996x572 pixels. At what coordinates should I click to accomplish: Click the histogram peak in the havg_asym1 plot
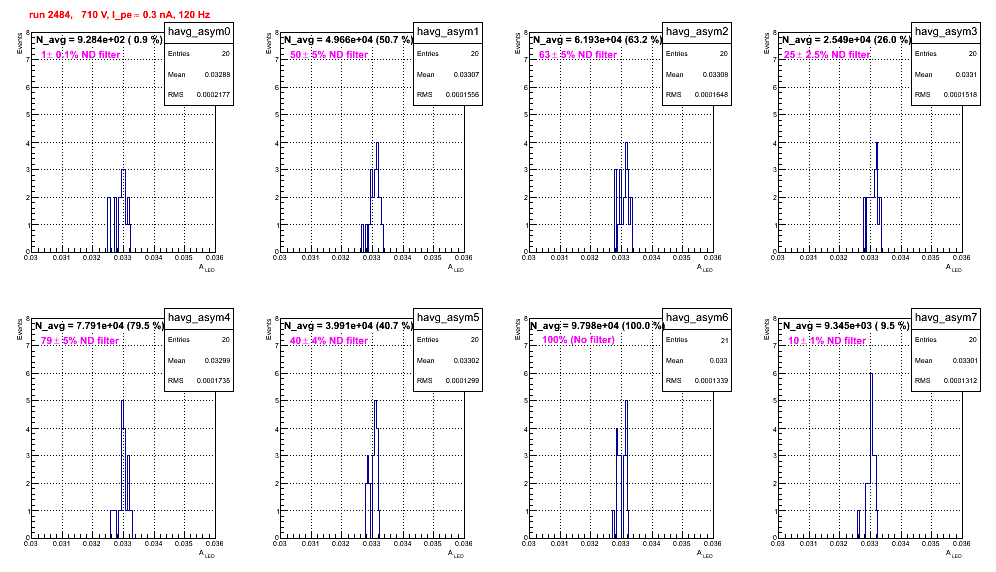(x=377, y=143)
